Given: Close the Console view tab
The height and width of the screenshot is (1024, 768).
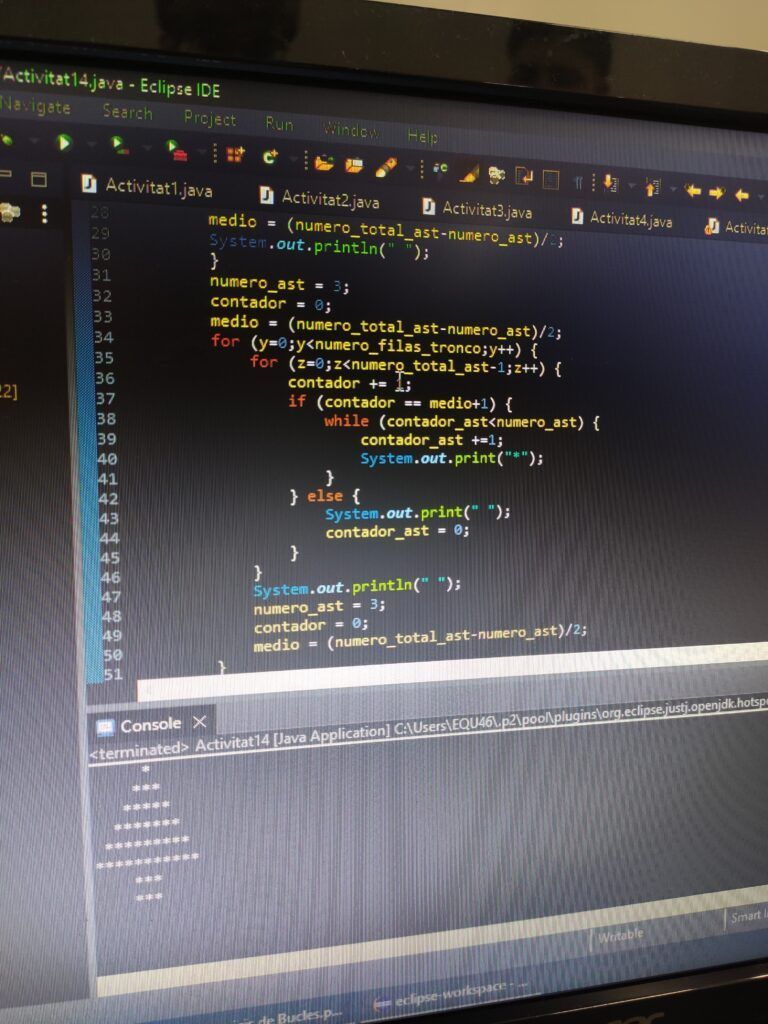Looking at the screenshot, I should [x=199, y=722].
